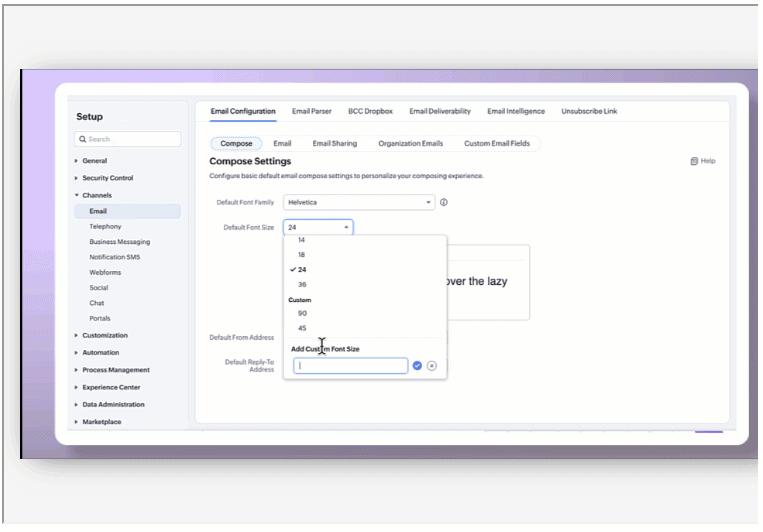Open Email Intelligence tab

(x=516, y=111)
